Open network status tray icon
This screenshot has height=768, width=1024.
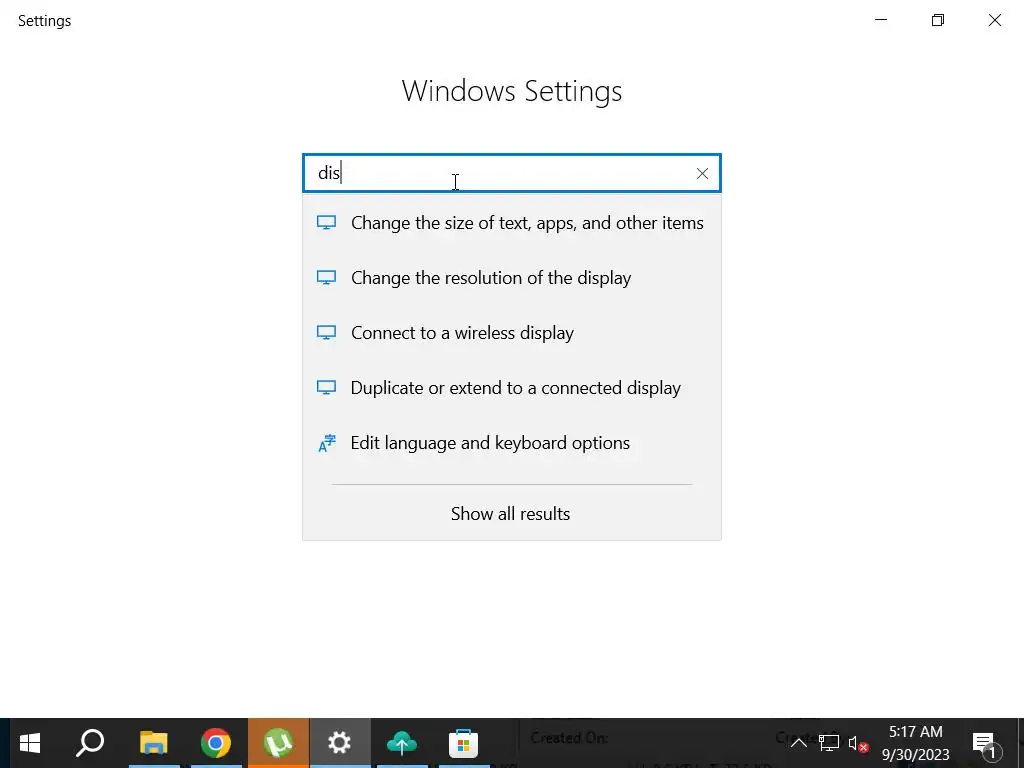click(829, 743)
